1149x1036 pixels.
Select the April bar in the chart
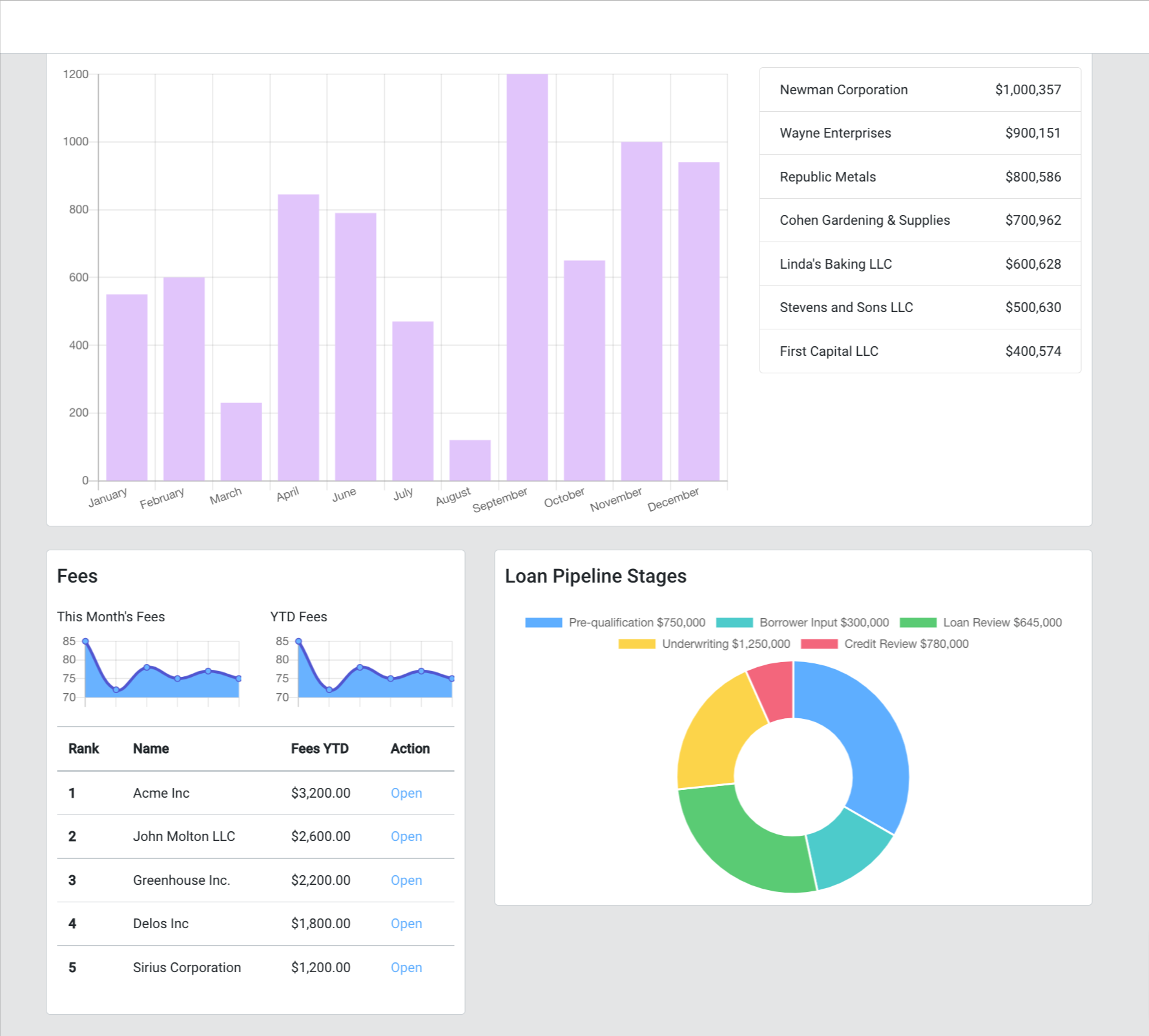point(298,337)
